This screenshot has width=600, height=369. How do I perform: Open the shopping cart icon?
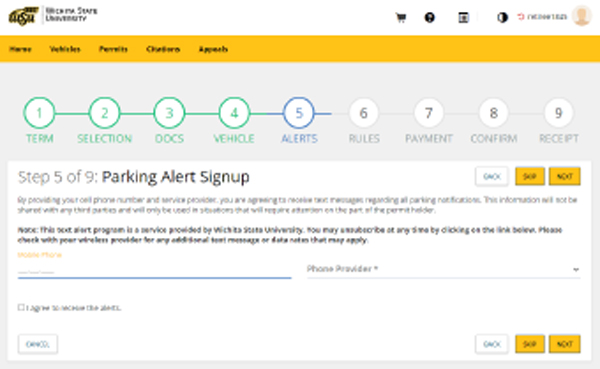pyautogui.click(x=401, y=18)
